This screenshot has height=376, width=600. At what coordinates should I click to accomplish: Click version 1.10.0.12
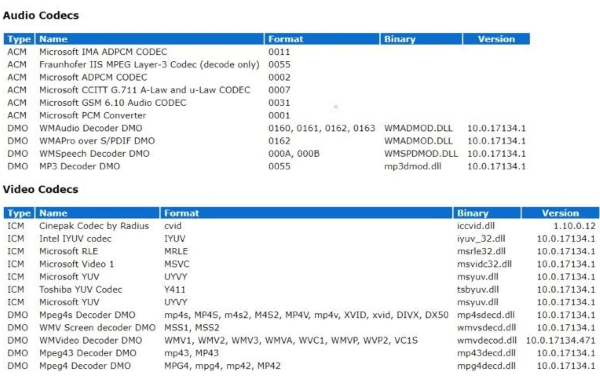coord(574,226)
